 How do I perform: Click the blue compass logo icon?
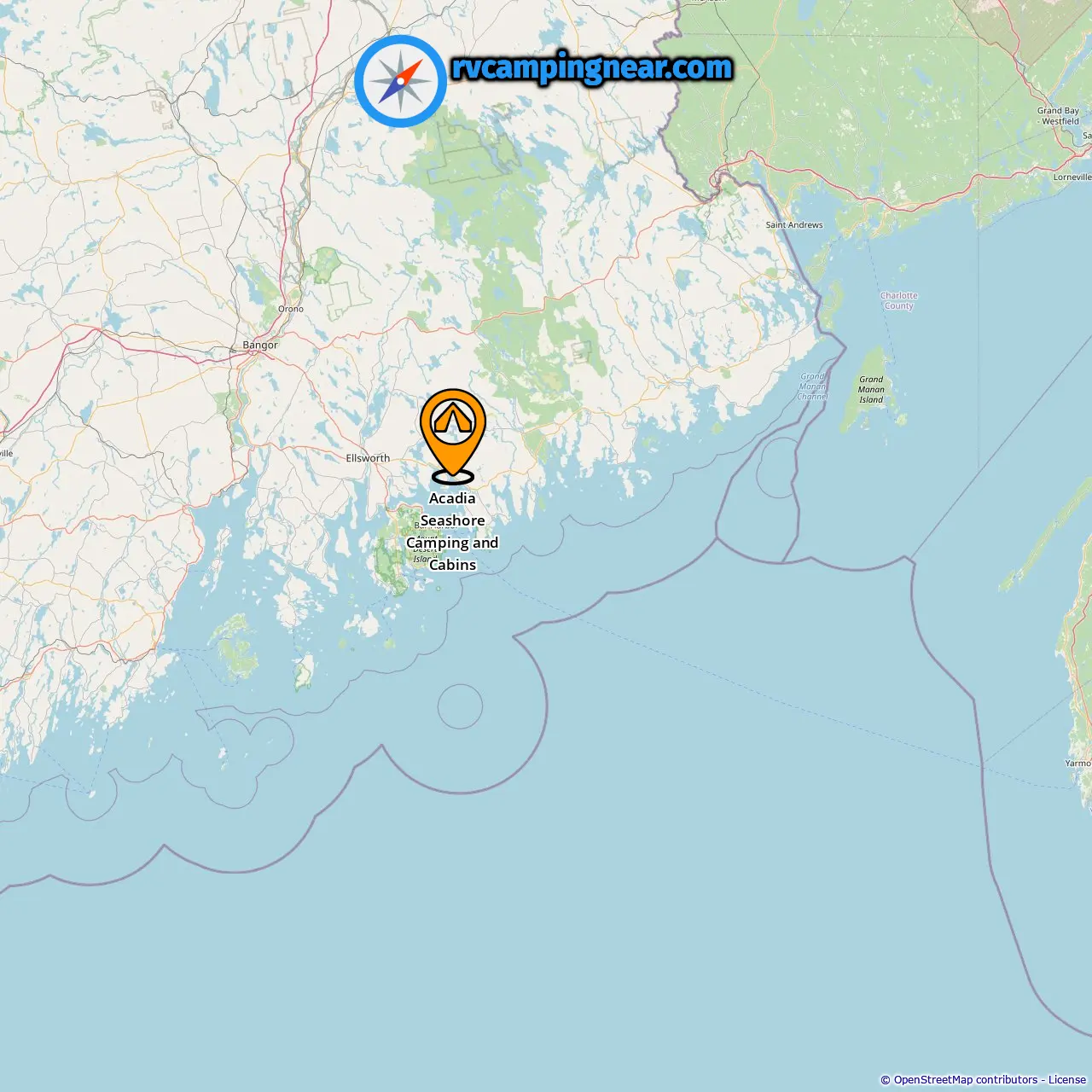pyautogui.click(x=400, y=81)
